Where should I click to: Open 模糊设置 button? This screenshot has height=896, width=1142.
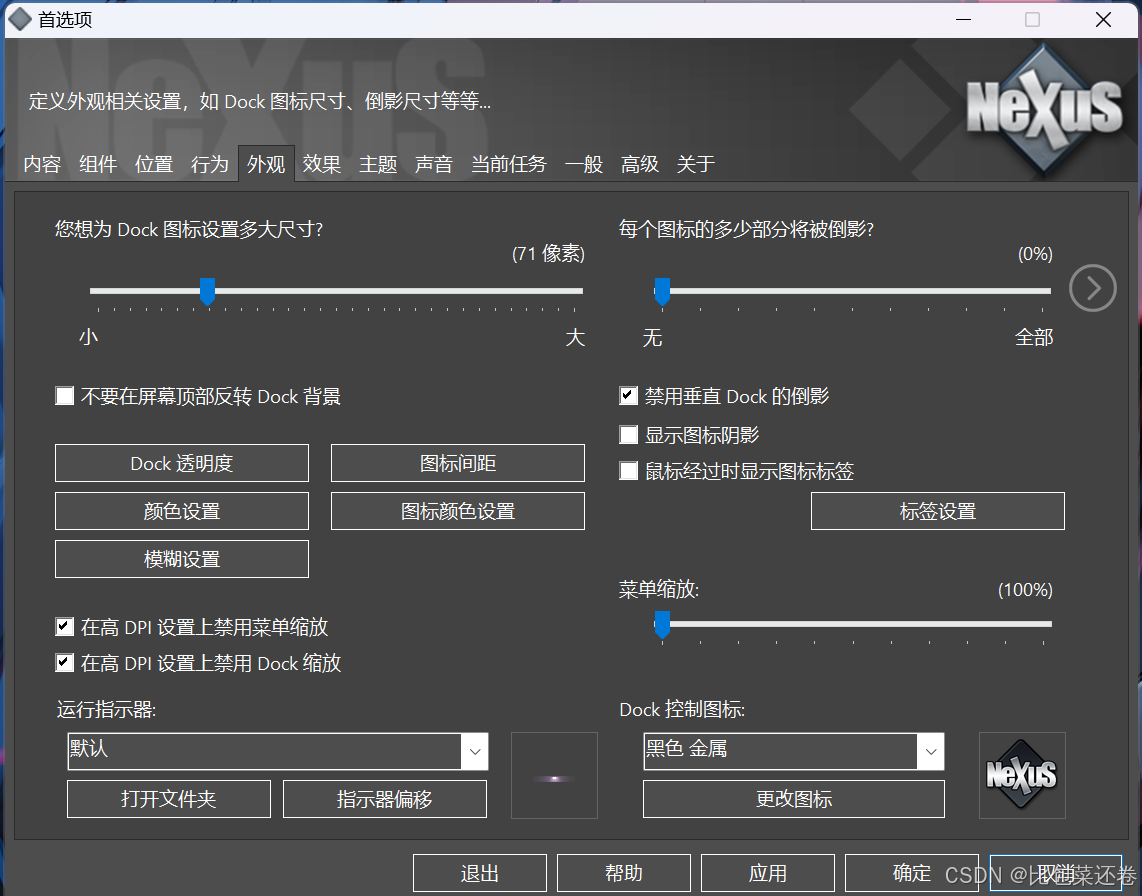[x=182, y=559]
